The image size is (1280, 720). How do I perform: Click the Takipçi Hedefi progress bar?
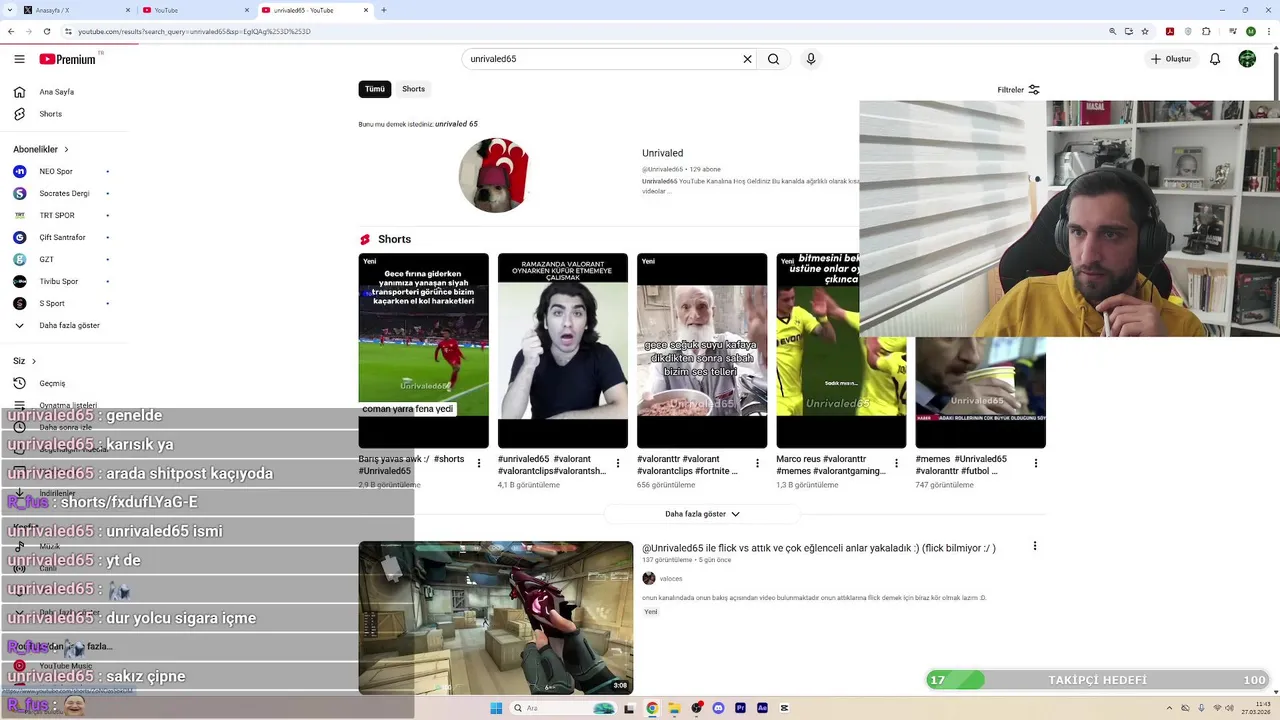(x=1097, y=680)
